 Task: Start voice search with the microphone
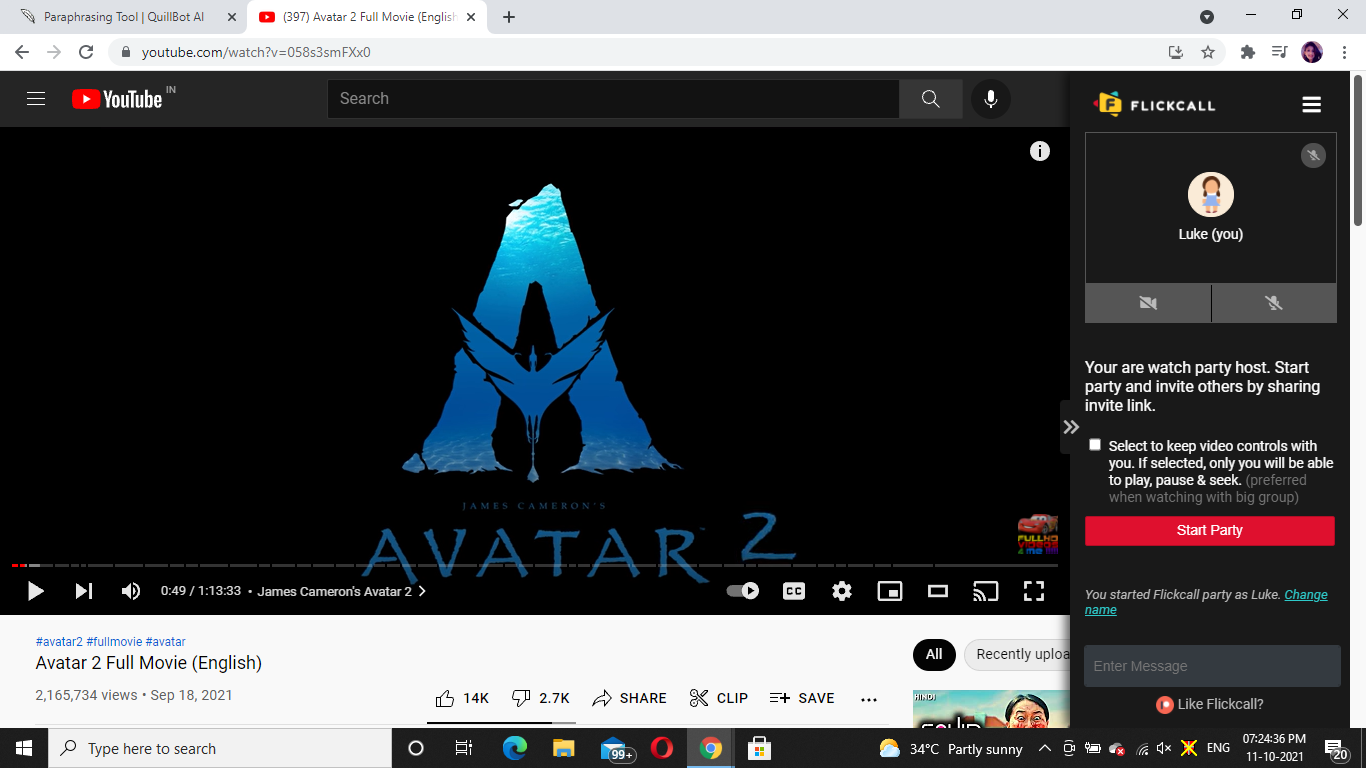click(x=991, y=99)
